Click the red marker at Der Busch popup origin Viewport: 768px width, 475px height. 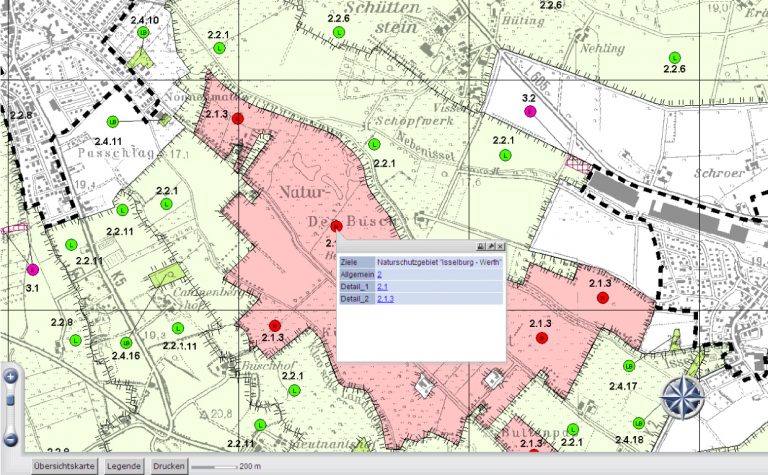click(336, 226)
